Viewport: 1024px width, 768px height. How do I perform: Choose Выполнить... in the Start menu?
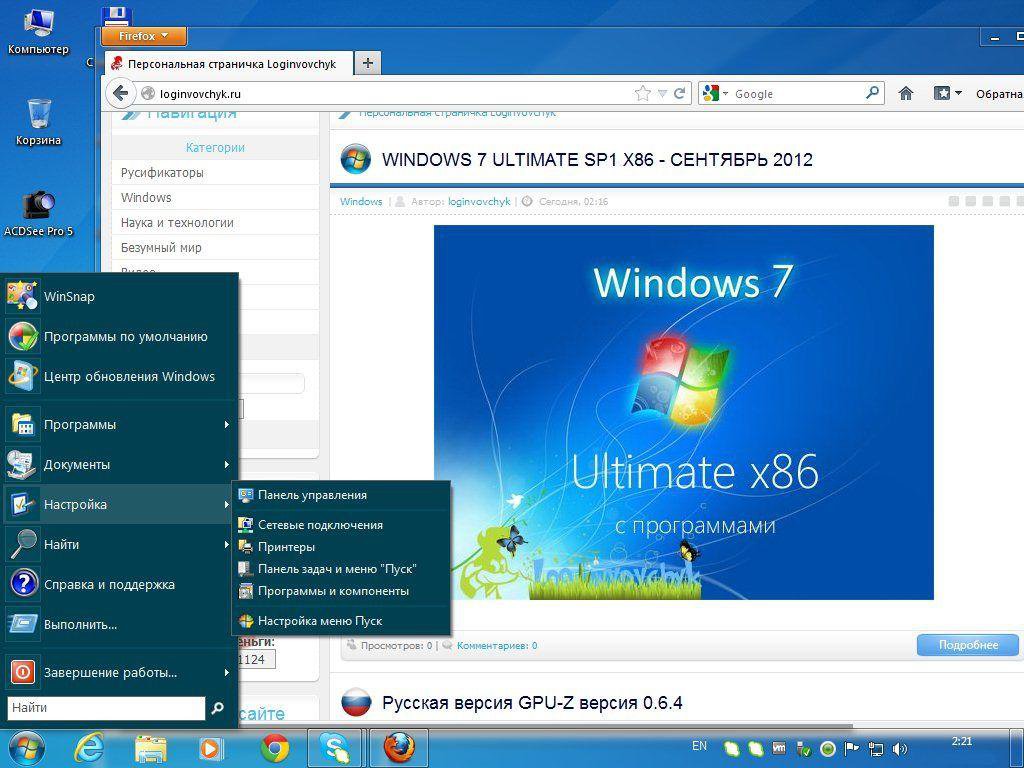pos(120,624)
